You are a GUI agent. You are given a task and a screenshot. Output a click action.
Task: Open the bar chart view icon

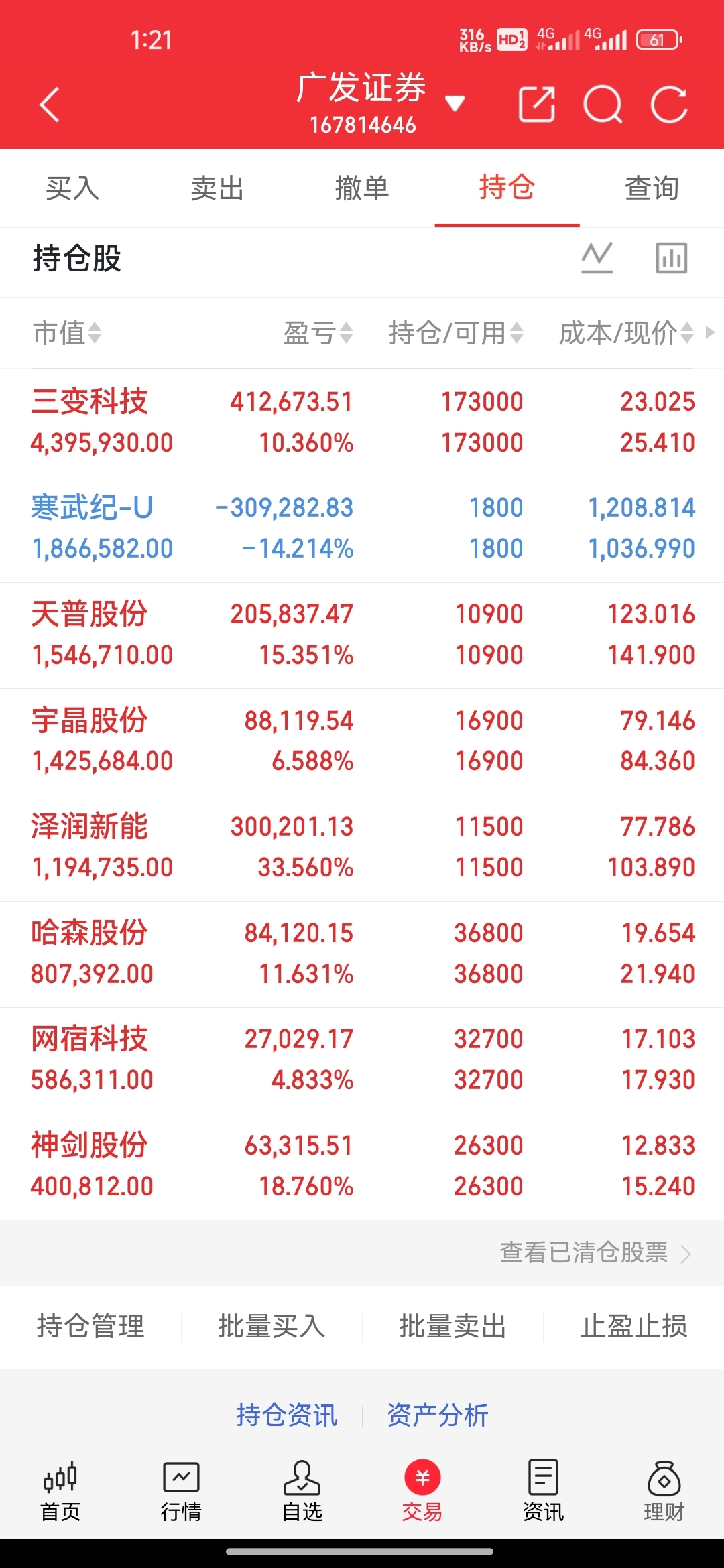(x=672, y=258)
